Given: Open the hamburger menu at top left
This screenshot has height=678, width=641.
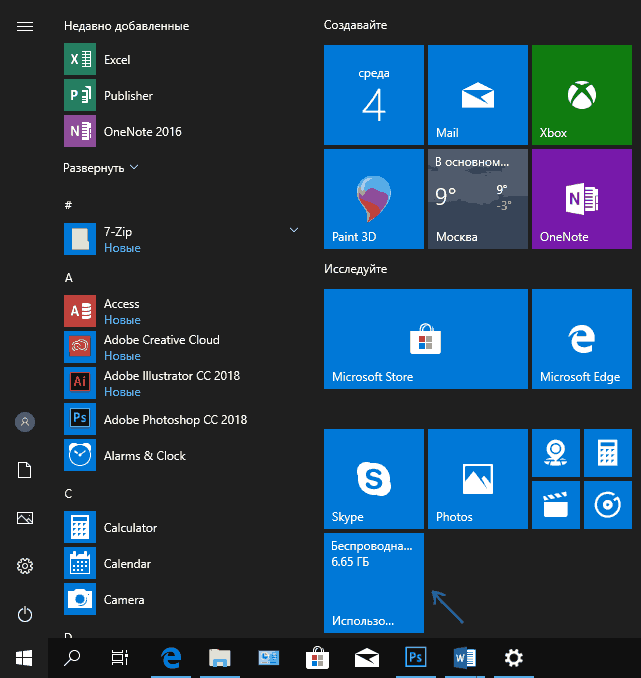Looking at the screenshot, I should (25, 27).
